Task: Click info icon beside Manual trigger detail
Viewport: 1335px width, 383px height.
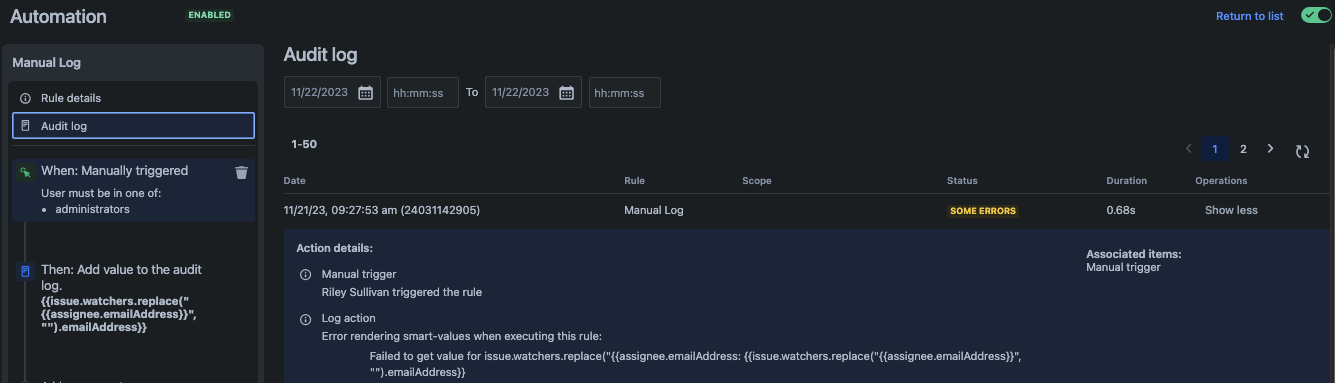Action: point(305,274)
